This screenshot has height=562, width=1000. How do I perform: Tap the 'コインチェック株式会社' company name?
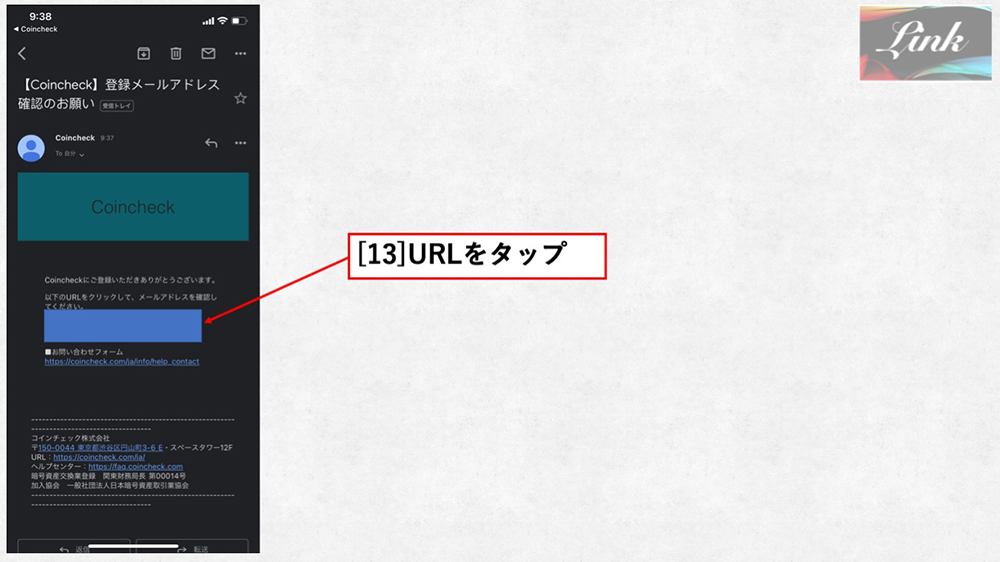(x=70, y=438)
